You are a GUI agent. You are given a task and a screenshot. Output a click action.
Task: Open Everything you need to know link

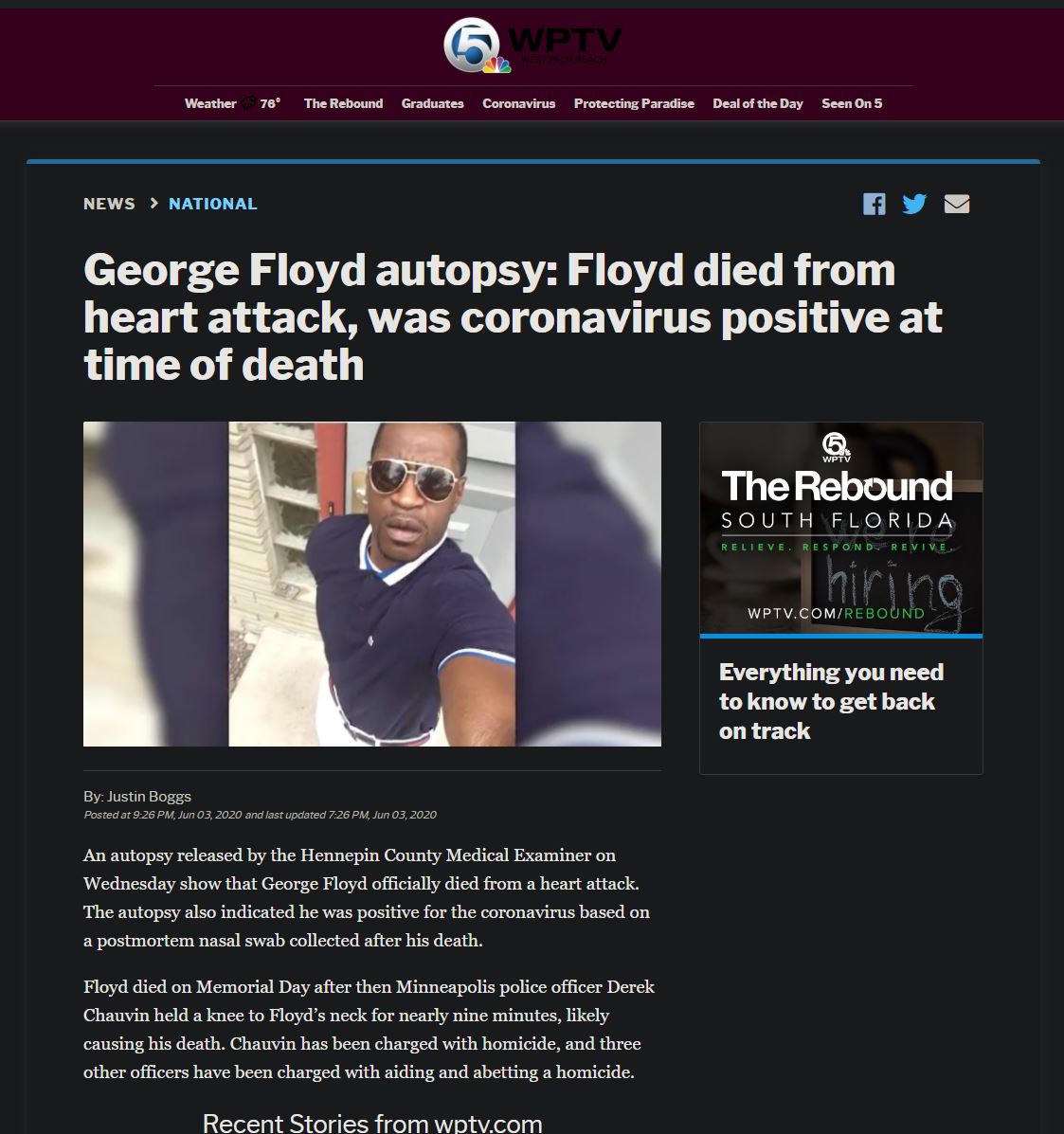[x=830, y=701]
